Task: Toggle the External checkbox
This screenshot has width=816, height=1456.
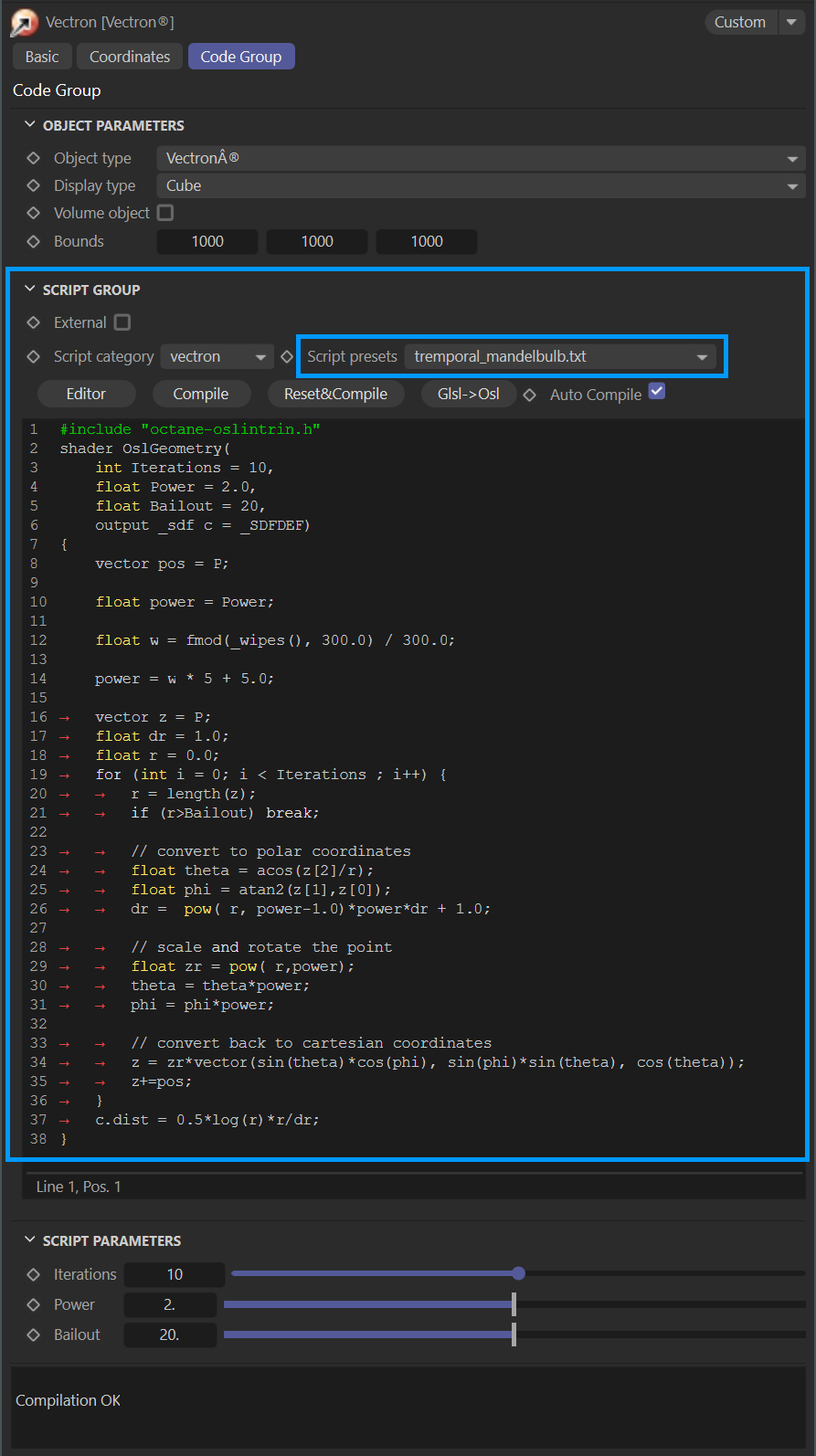Action: [122, 322]
